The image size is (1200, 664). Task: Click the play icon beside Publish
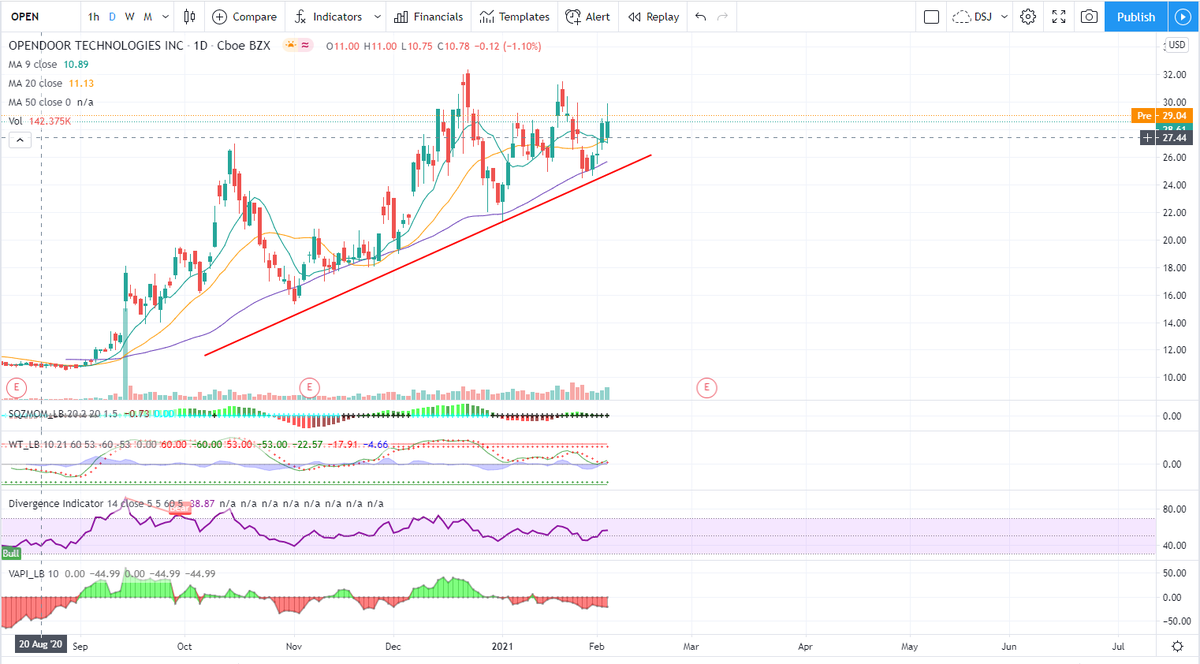pyautogui.click(x=1182, y=17)
